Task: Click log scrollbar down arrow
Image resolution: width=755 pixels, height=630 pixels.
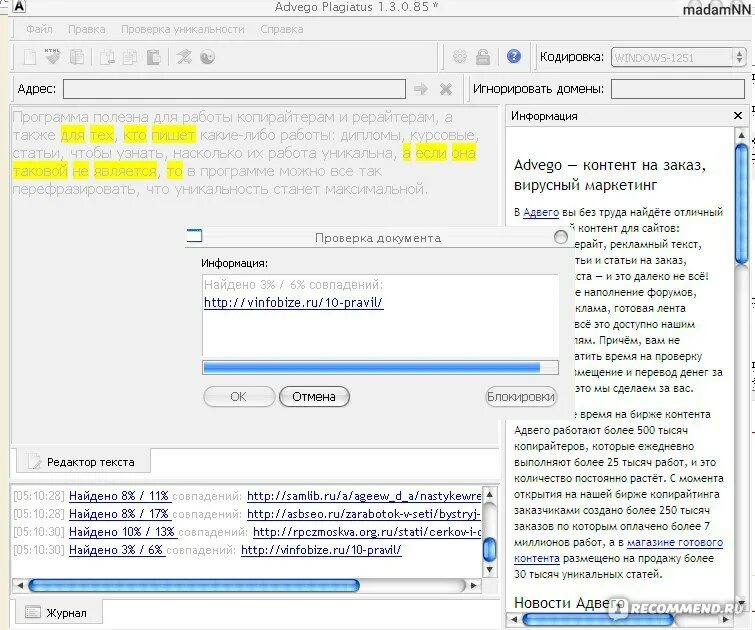Action: pos(489,570)
